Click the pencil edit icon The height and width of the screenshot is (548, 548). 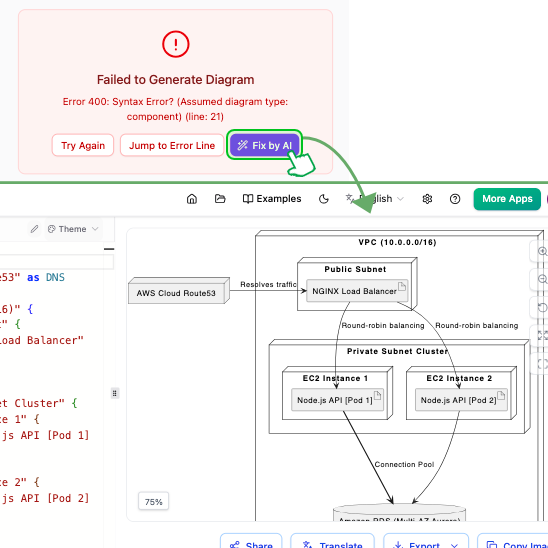click(34, 229)
